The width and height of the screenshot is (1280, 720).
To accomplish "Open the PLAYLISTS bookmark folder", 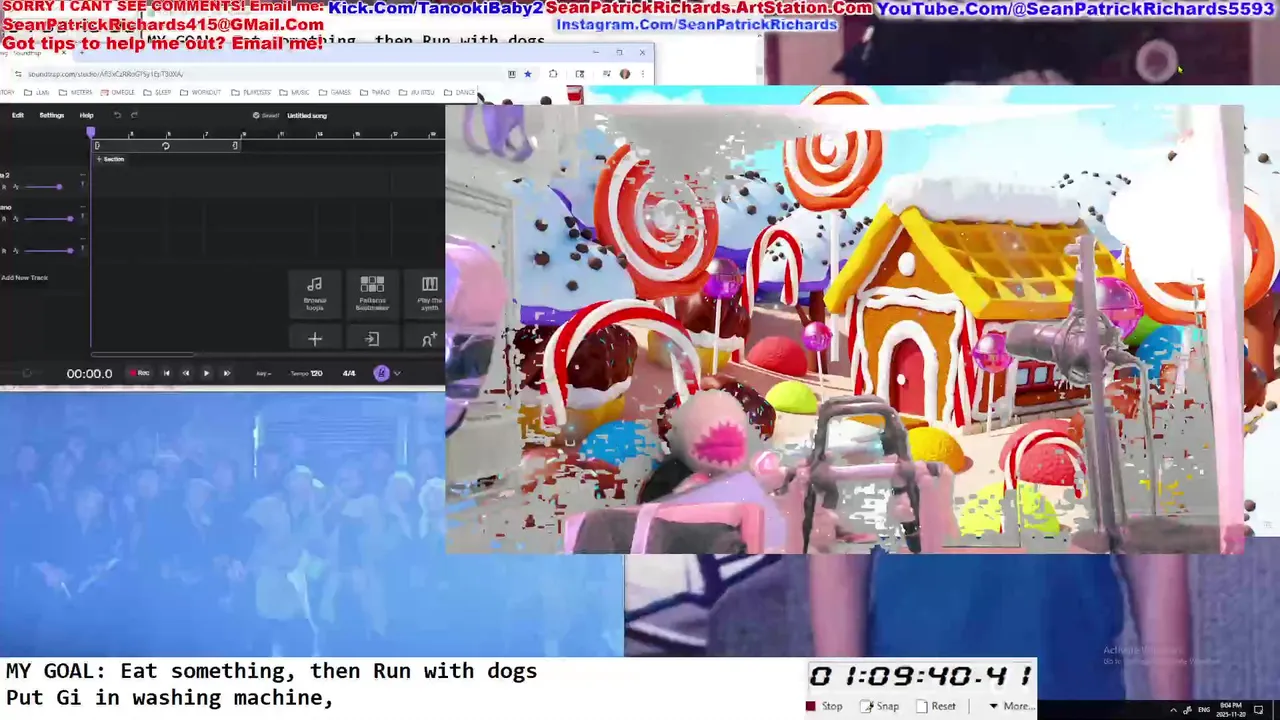I will coord(251,92).
